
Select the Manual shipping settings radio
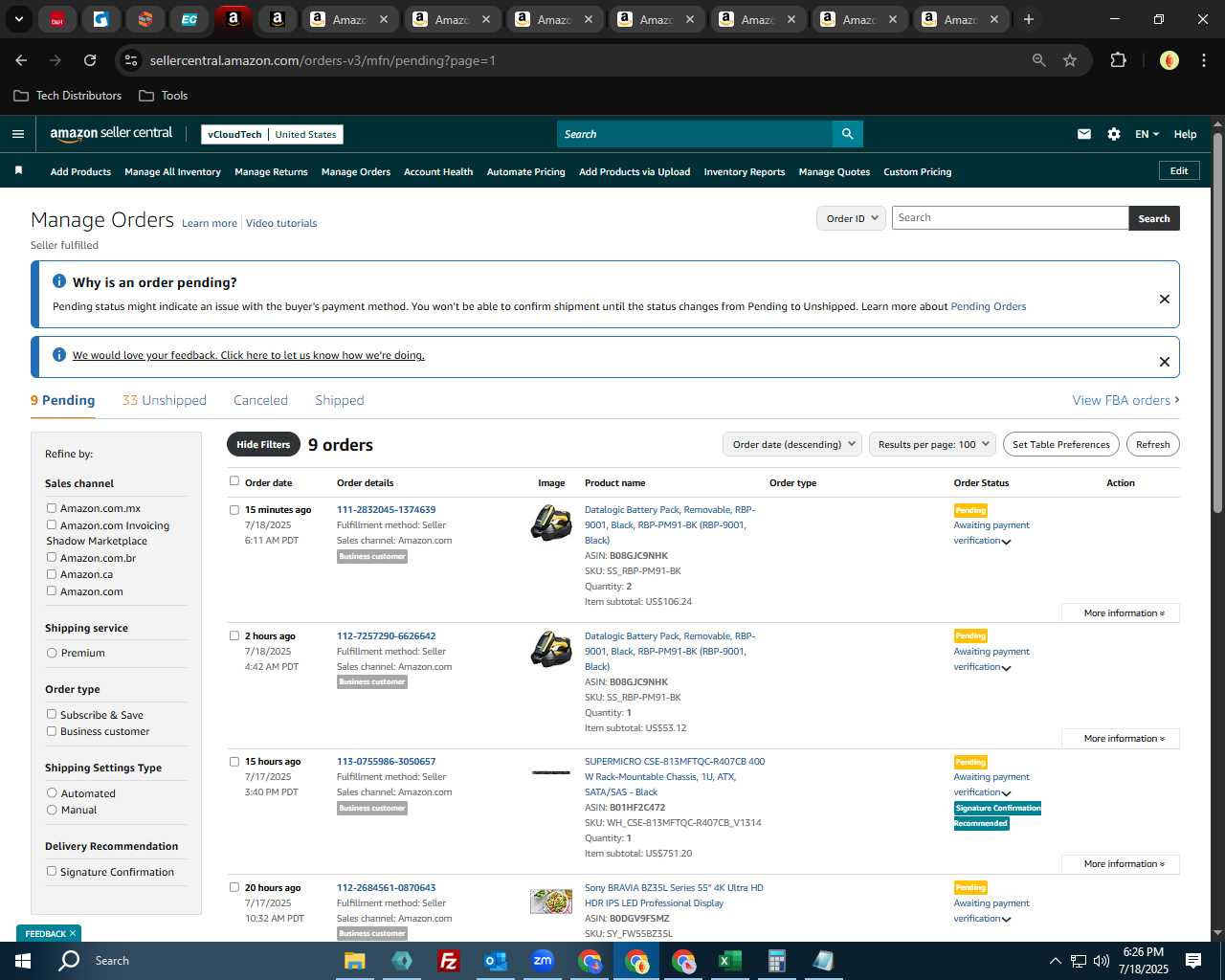(x=52, y=810)
